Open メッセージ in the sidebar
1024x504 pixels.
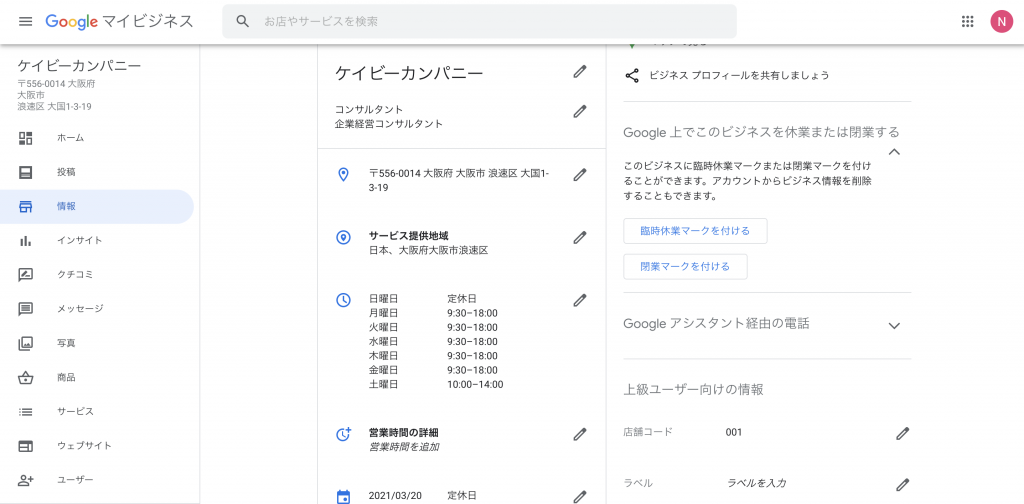point(97,309)
